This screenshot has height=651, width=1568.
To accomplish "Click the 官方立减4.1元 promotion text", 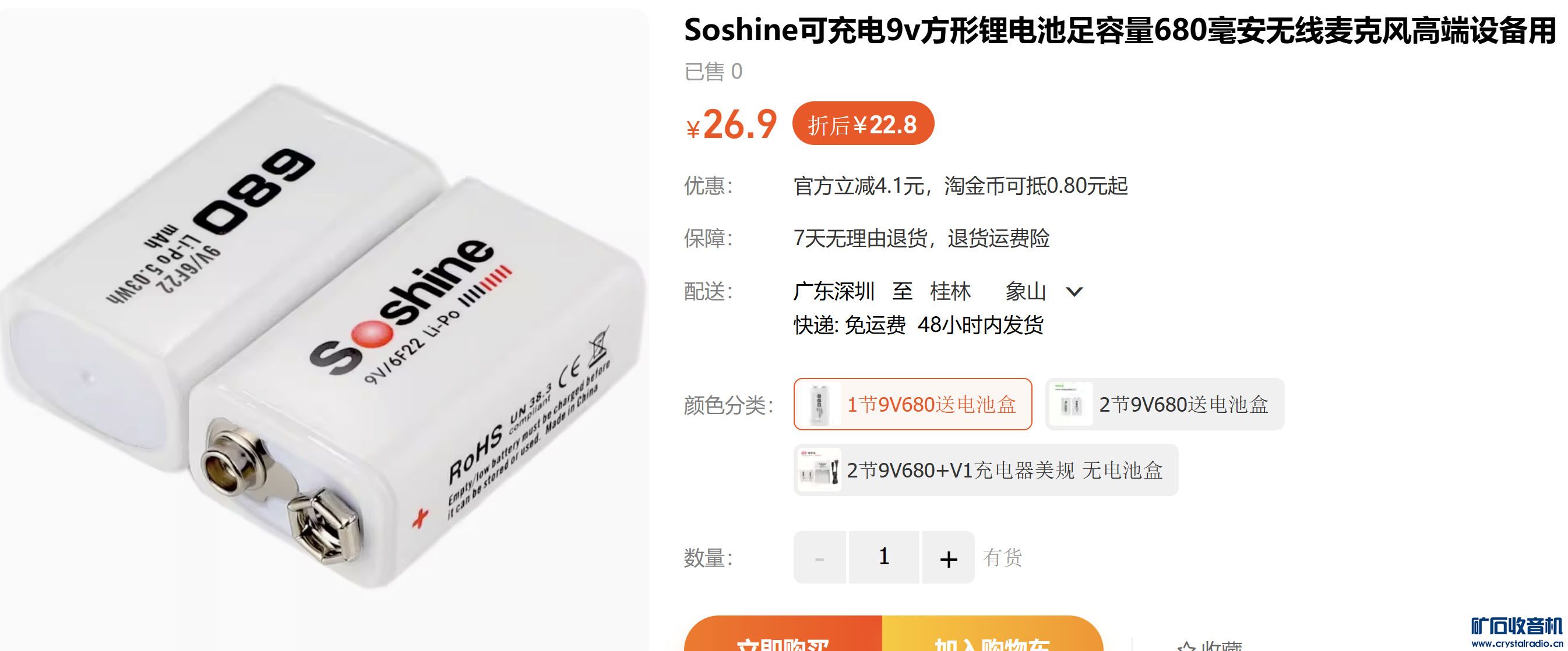I will [859, 186].
